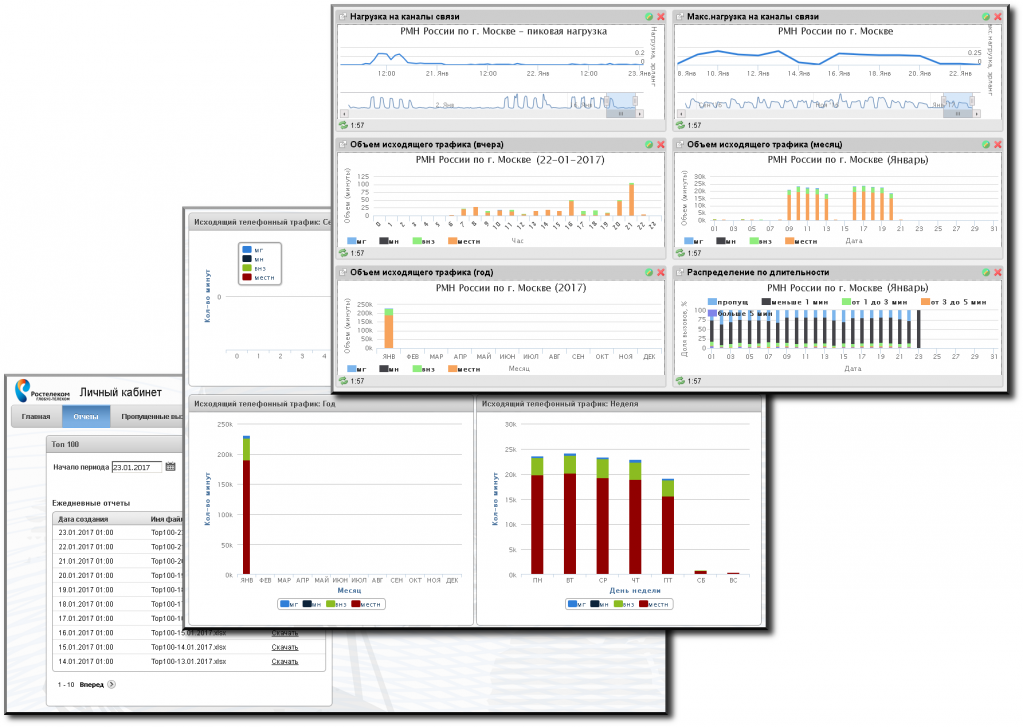Click left navigator handle in Нагрузка на каналы связи
Screen dimensions: 1023x727
(x=607, y=101)
